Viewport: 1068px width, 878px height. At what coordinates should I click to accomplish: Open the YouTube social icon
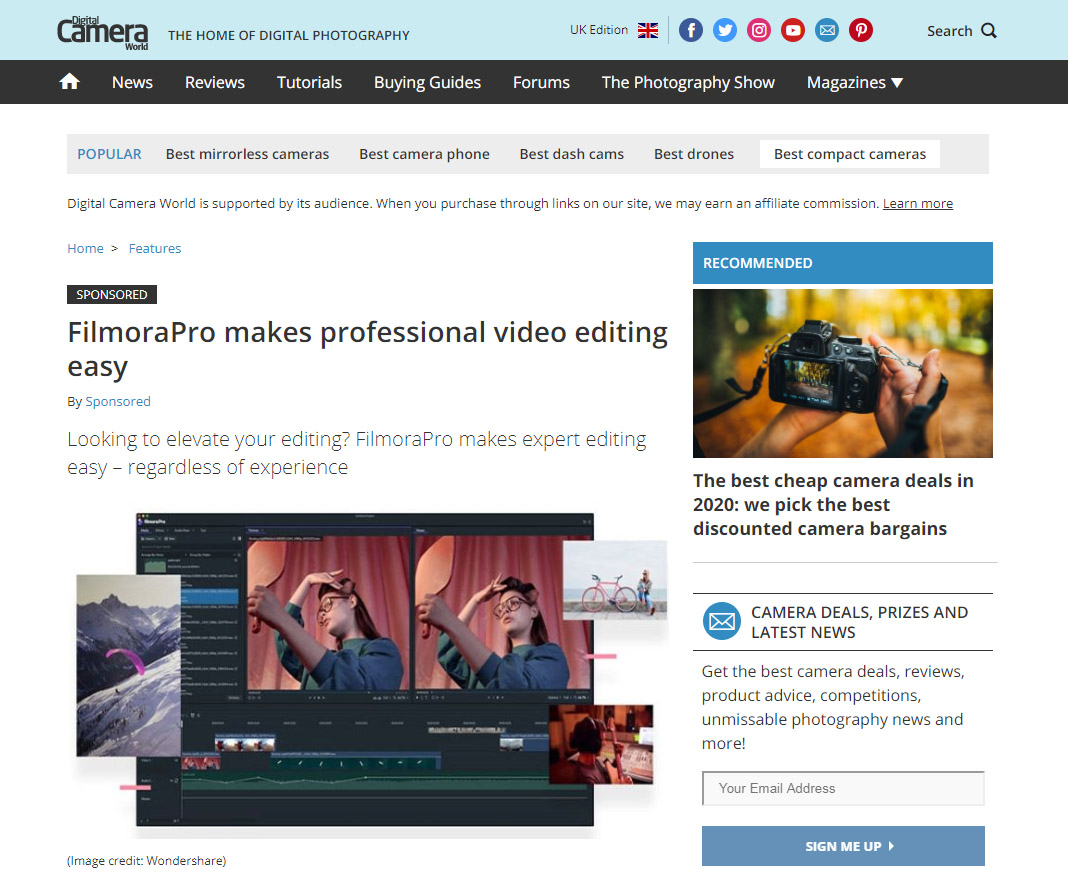(793, 31)
